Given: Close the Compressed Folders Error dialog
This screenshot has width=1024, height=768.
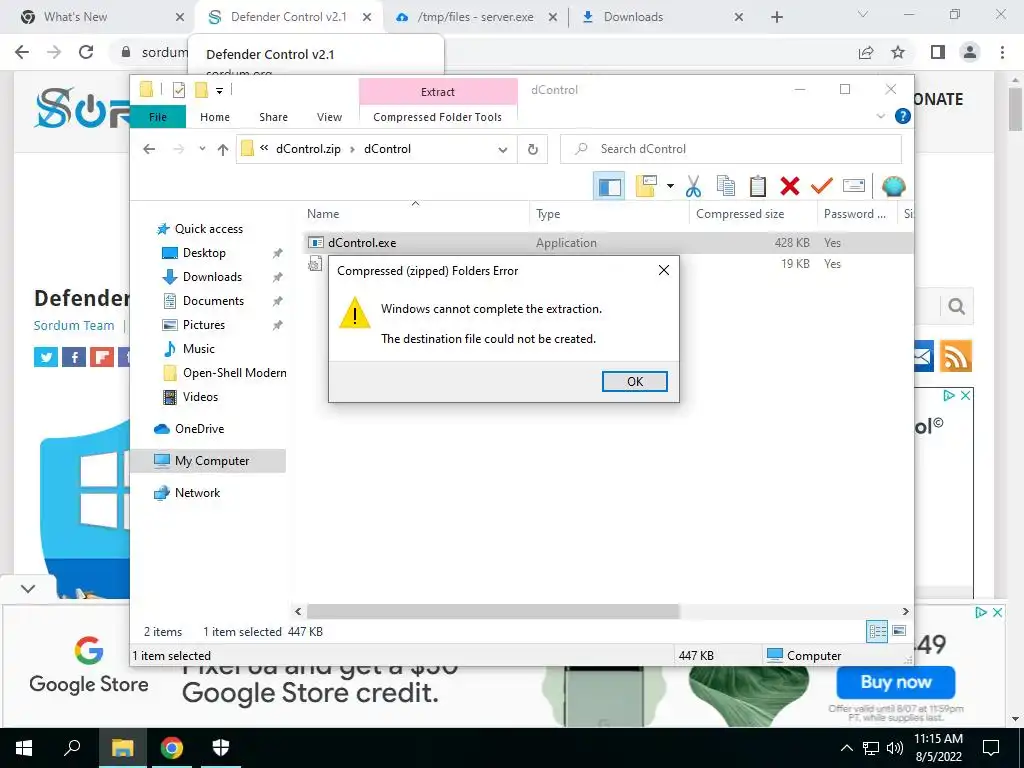Looking at the screenshot, I should 664,270.
